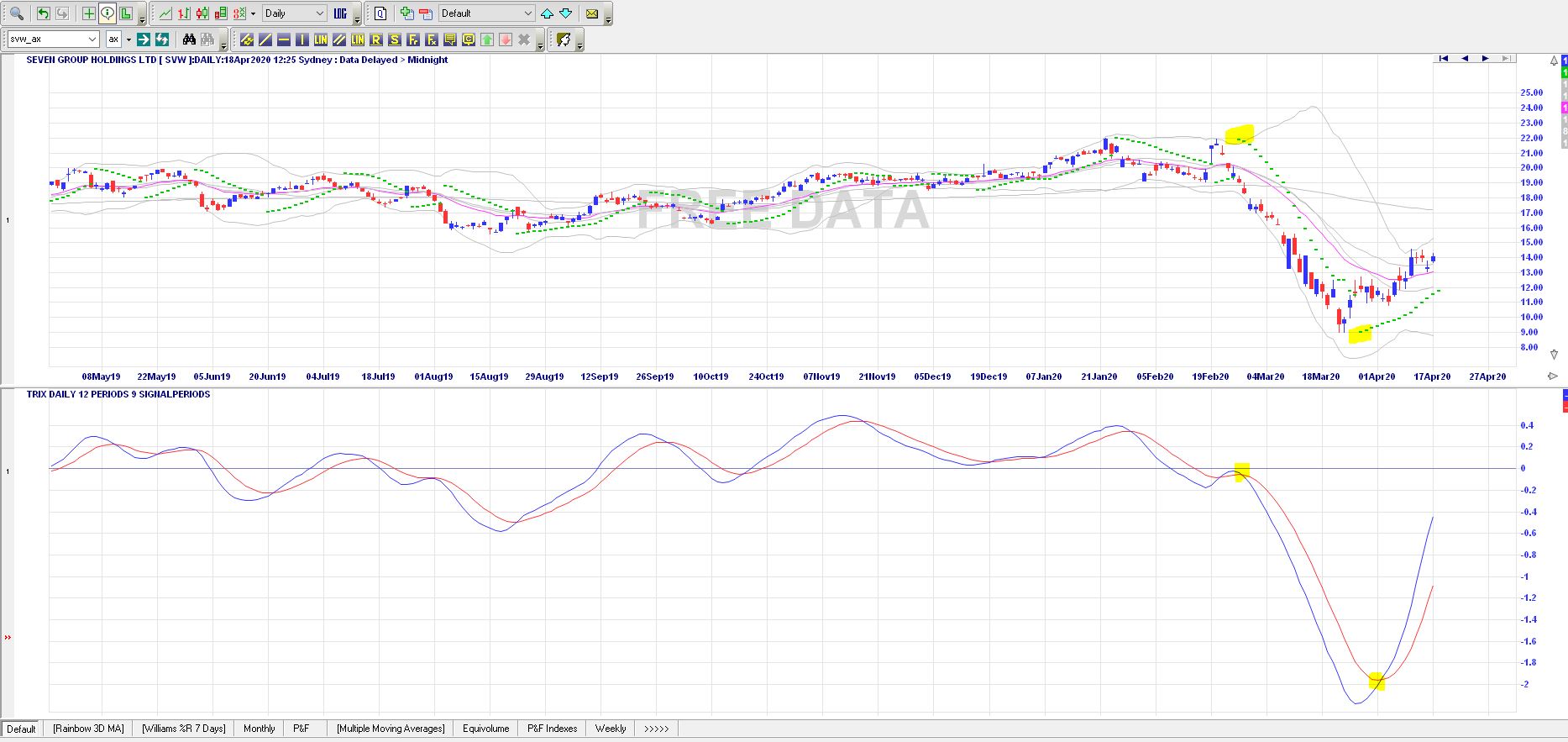1568x742 pixels.
Task: Select the diagonal trend line tool
Action: pyautogui.click(x=265, y=39)
